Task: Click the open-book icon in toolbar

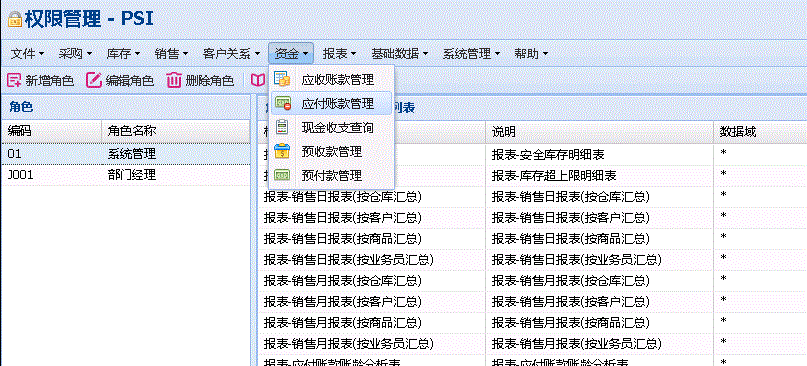Action: pos(257,80)
